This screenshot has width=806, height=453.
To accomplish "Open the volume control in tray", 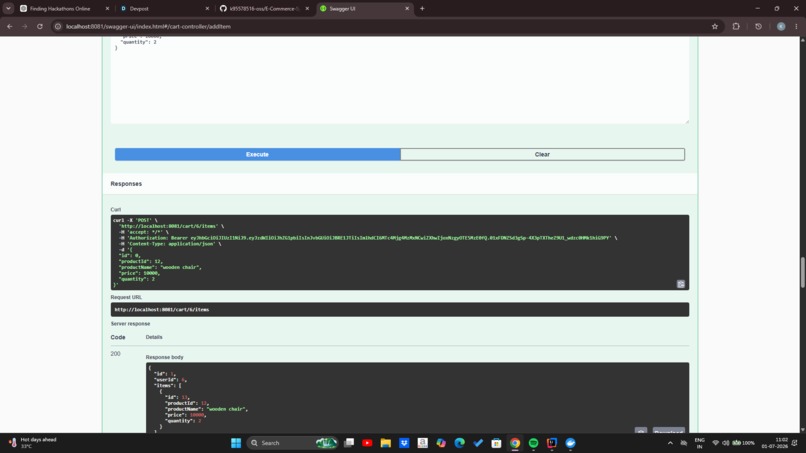I will click(725, 443).
